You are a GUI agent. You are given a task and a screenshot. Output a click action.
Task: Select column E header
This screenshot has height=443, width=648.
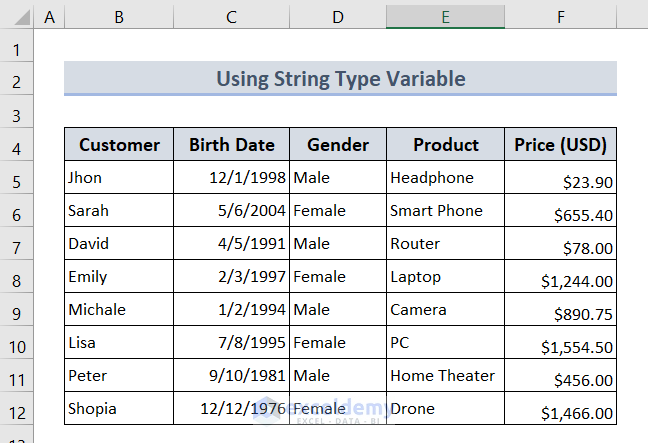click(x=445, y=17)
